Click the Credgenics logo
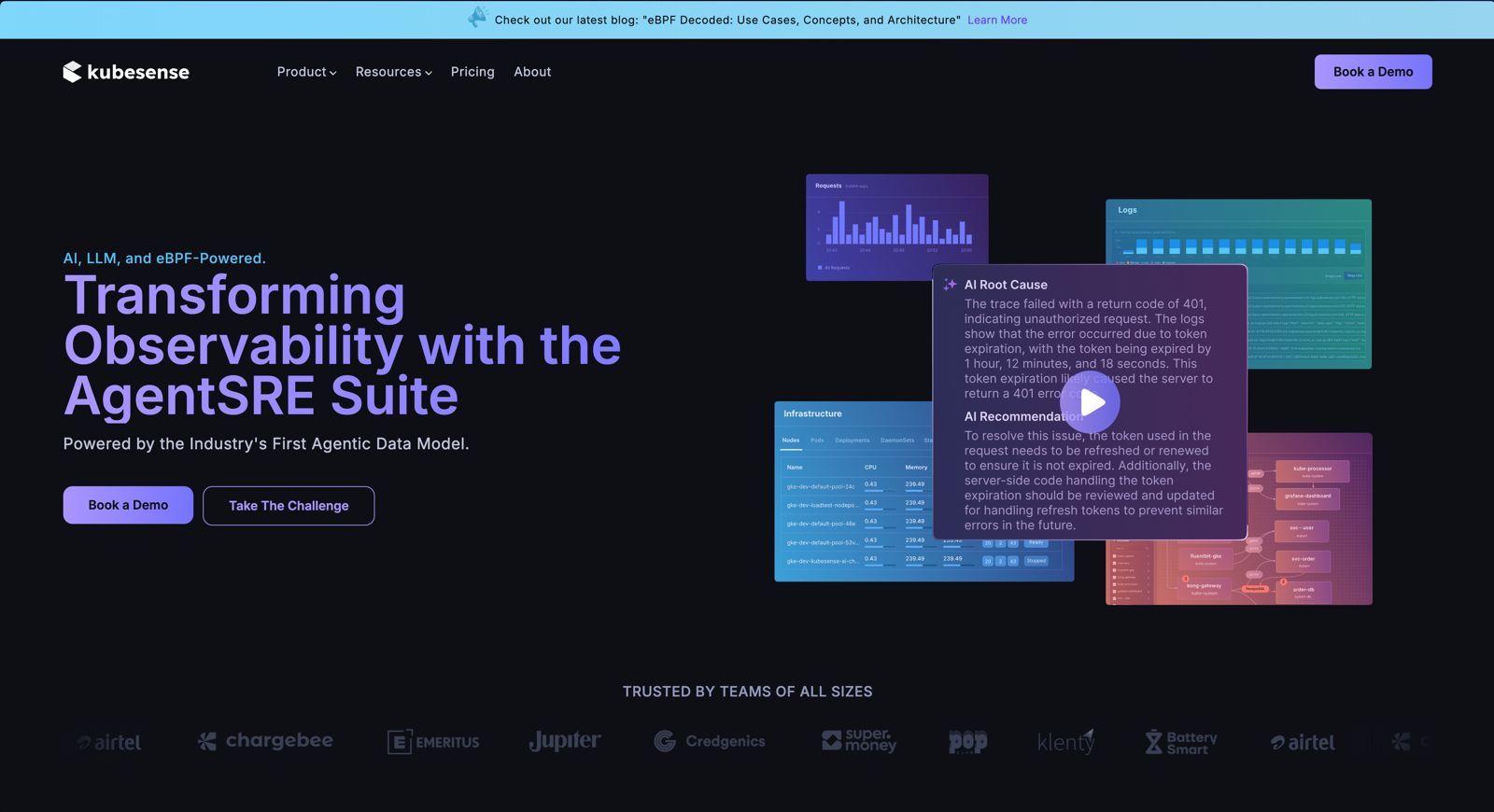 pyautogui.click(x=710, y=741)
